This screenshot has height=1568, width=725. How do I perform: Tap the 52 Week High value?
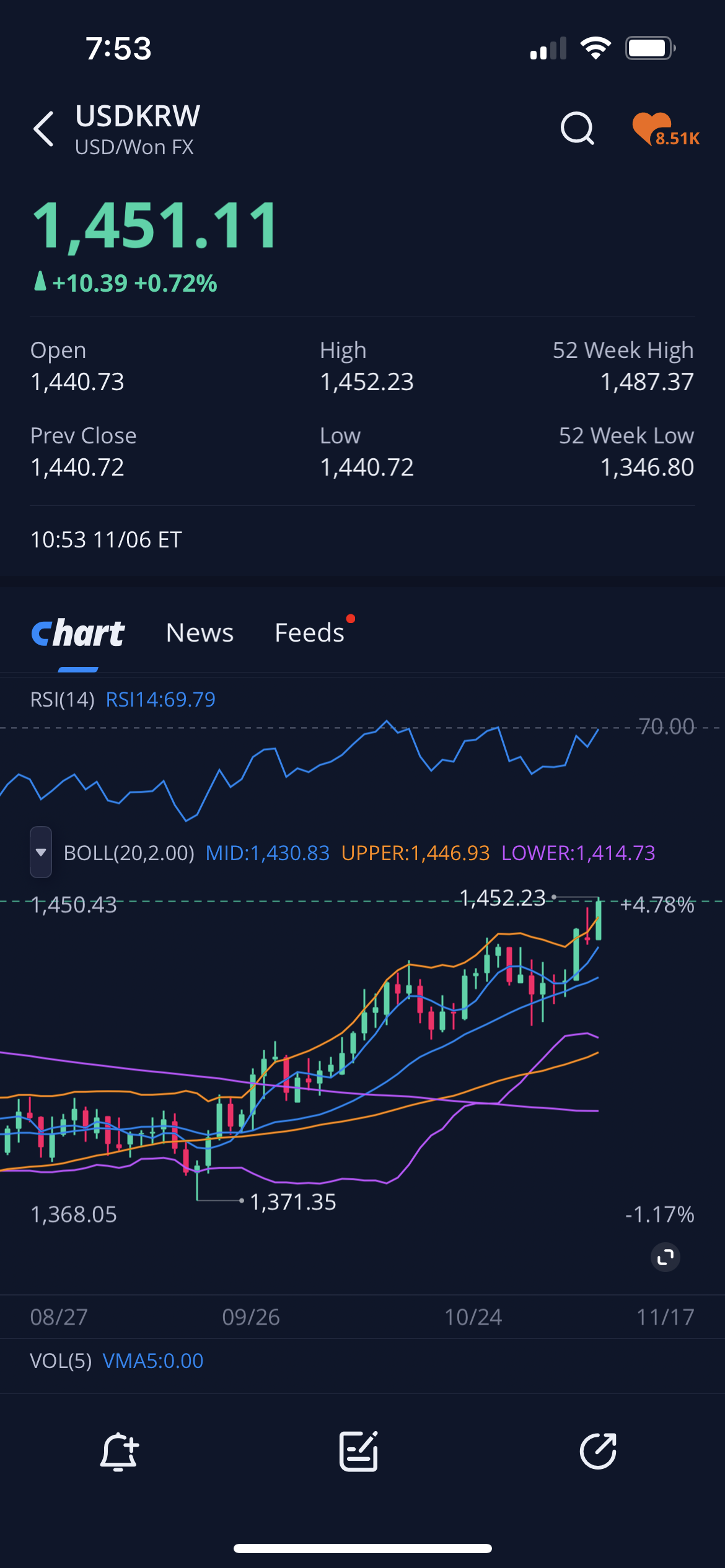[646, 382]
